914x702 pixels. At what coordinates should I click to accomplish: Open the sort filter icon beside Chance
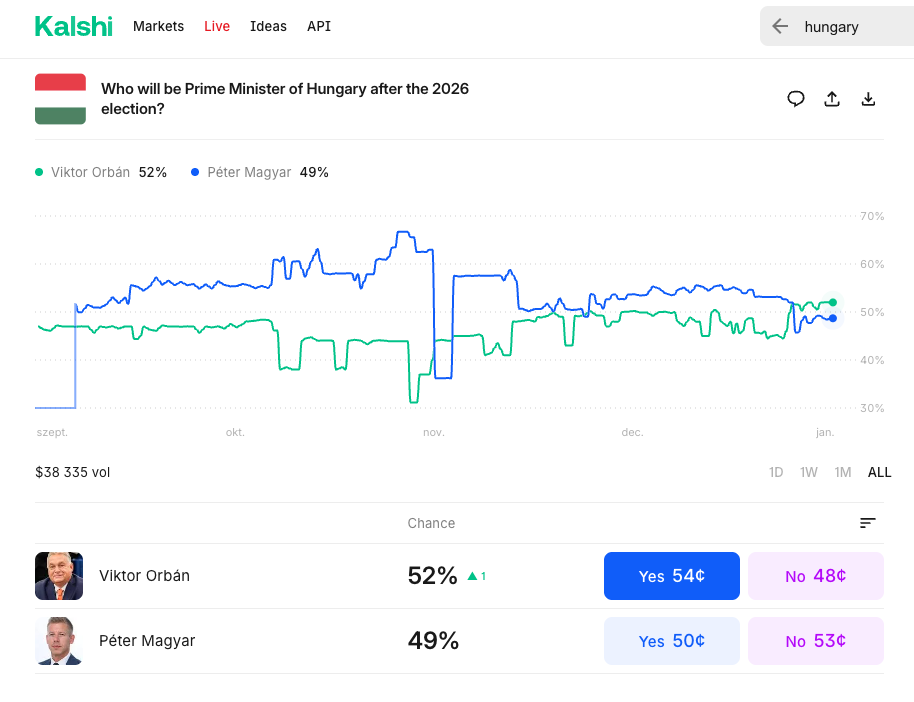tap(867, 523)
